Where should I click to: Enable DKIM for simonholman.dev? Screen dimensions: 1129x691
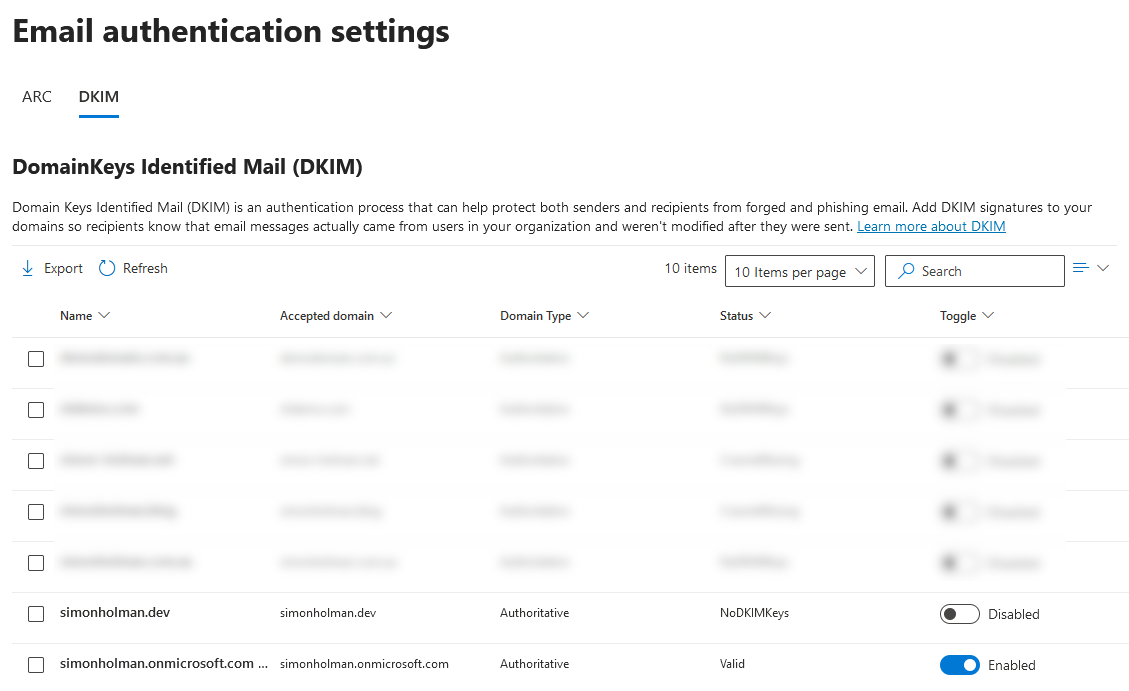click(x=959, y=613)
